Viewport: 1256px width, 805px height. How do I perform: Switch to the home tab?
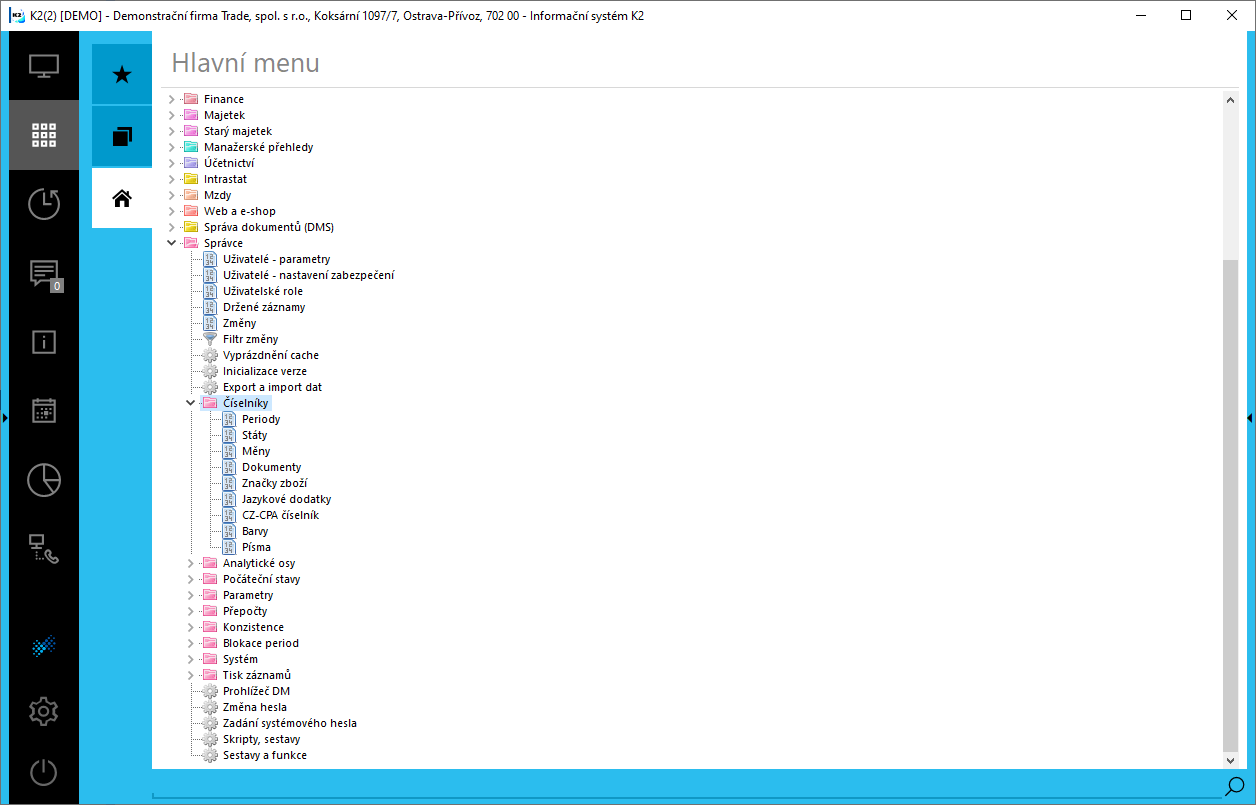122,198
